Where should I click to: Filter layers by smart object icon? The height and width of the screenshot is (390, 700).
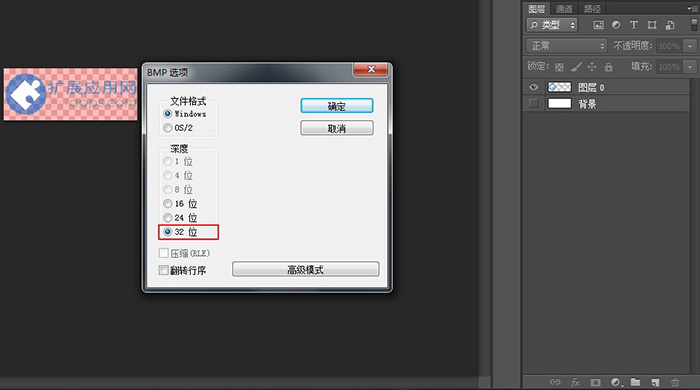point(670,25)
